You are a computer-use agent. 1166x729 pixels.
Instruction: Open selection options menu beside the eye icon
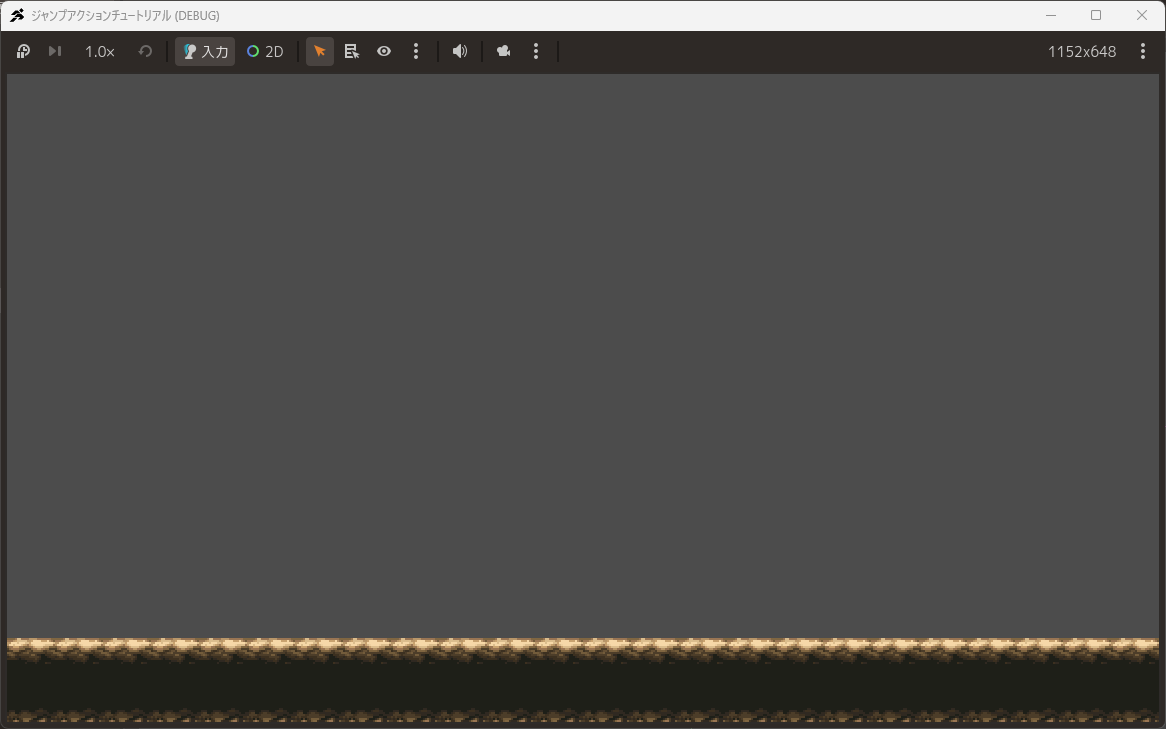[416, 51]
